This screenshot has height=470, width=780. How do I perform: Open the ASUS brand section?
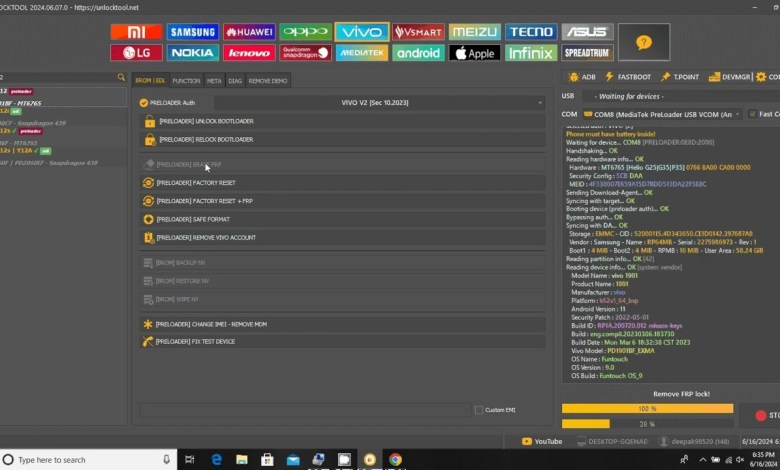pyautogui.click(x=587, y=32)
